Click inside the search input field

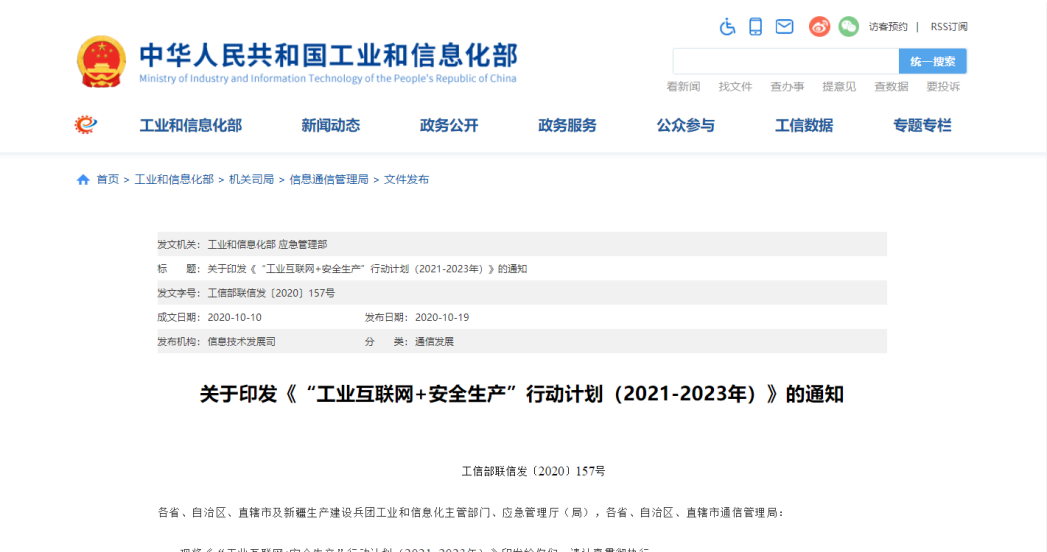pyautogui.click(x=786, y=61)
